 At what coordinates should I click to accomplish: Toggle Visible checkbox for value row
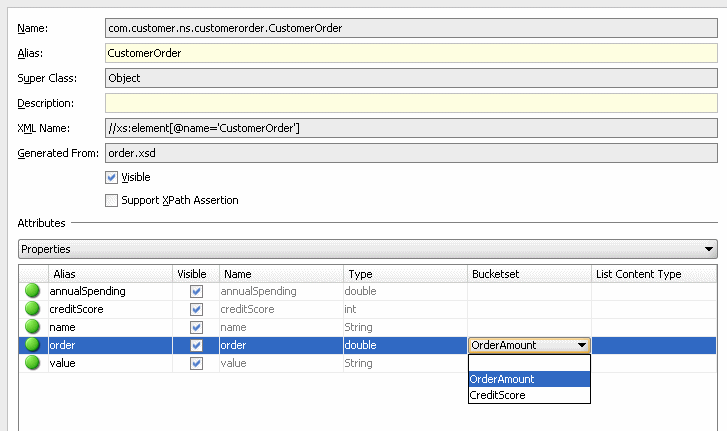196,363
